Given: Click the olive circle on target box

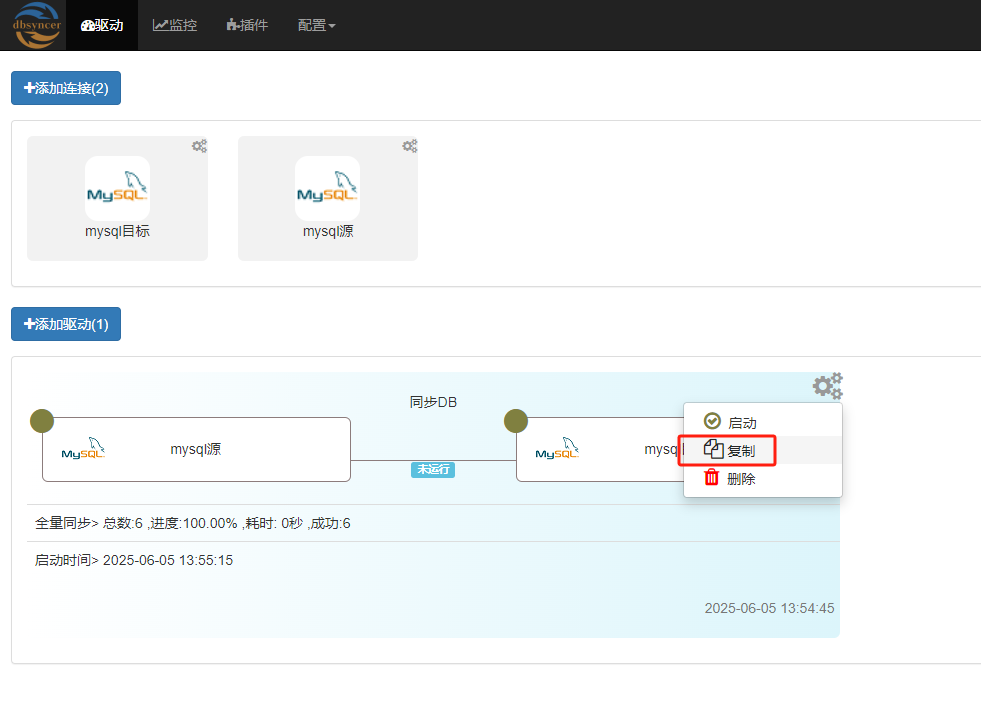Looking at the screenshot, I should point(516,421).
